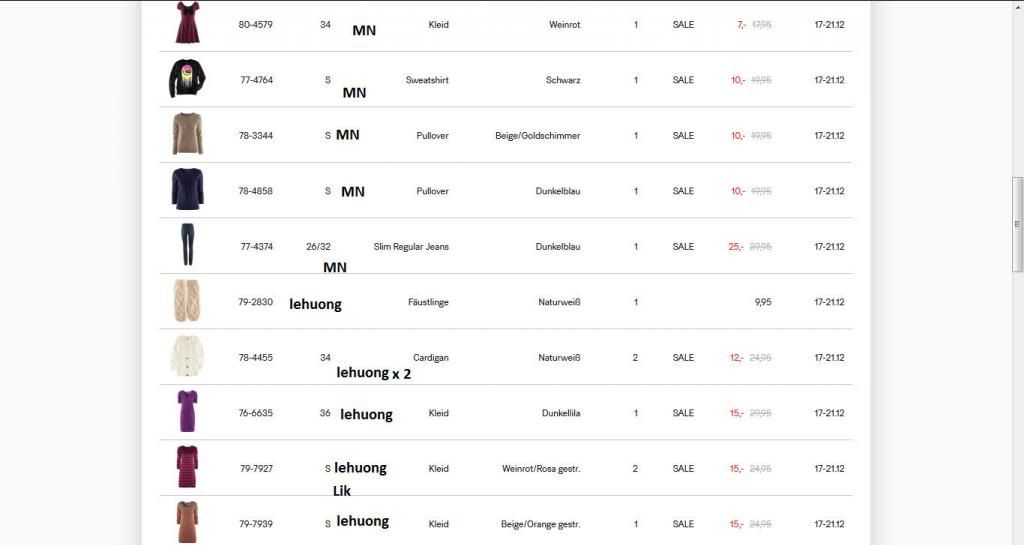
Task: Click article number 76-6635
Action: [256, 413]
